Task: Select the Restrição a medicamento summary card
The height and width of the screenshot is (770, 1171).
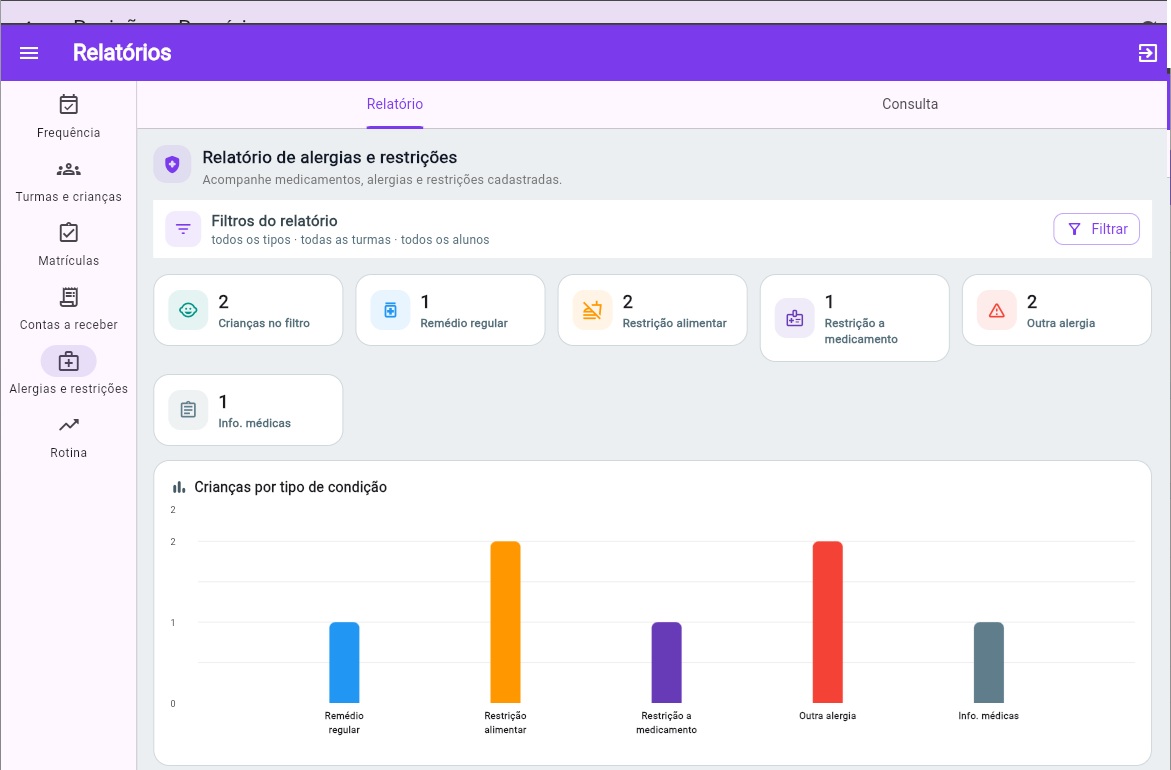Action: (855, 318)
